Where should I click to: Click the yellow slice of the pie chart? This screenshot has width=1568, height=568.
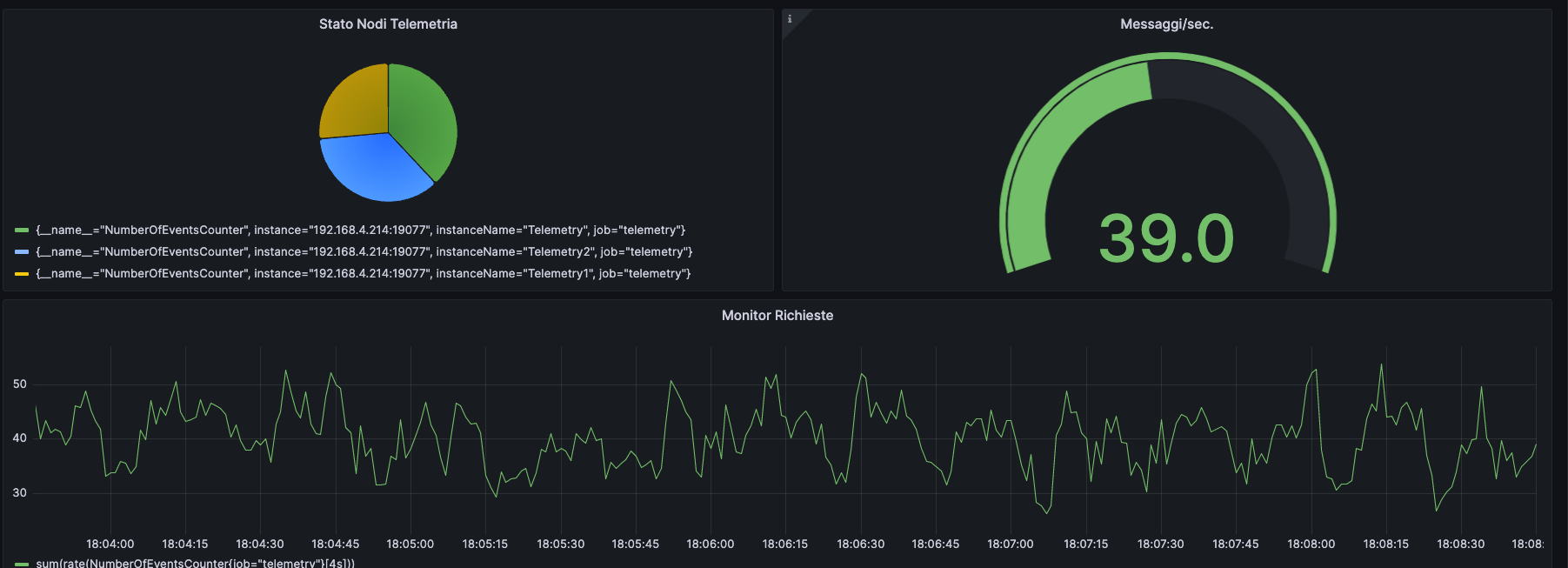tap(357, 103)
